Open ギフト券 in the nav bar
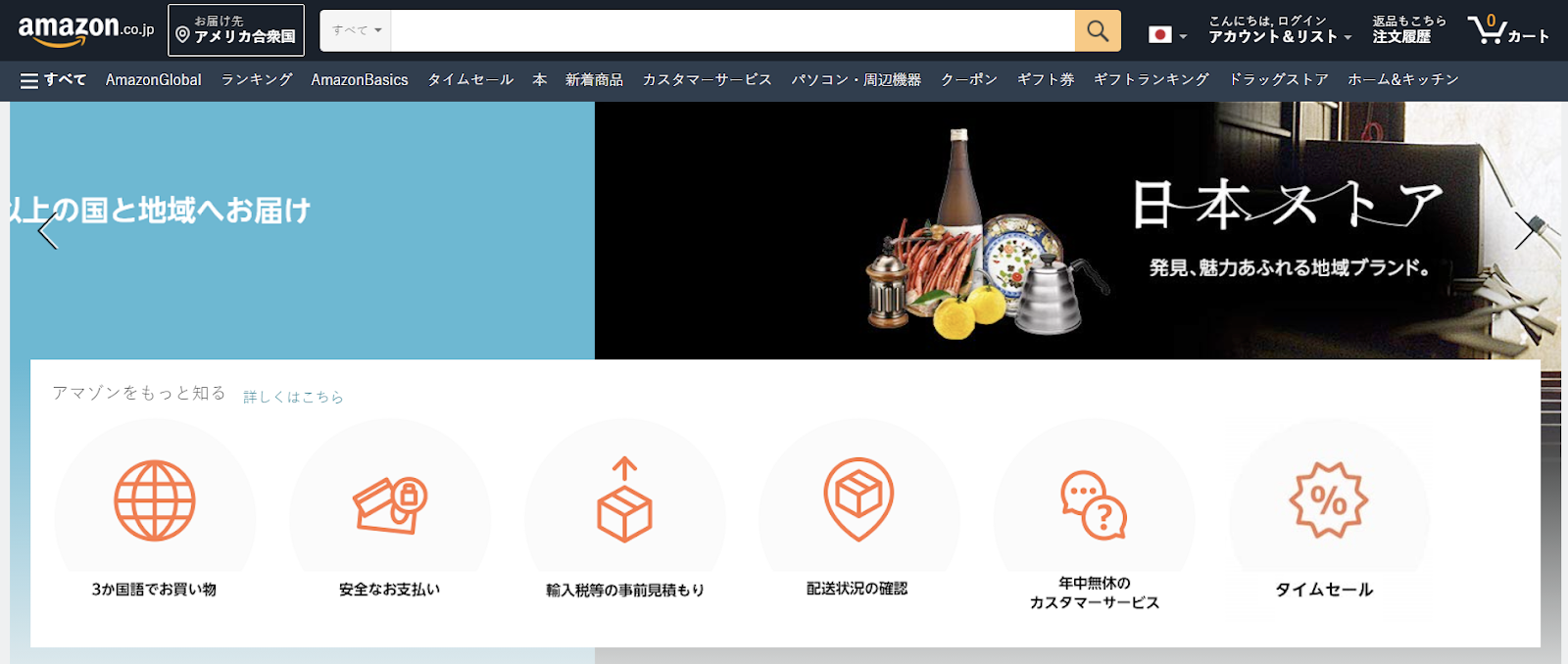1568x664 pixels. pyautogui.click(x=1046, y=80)
